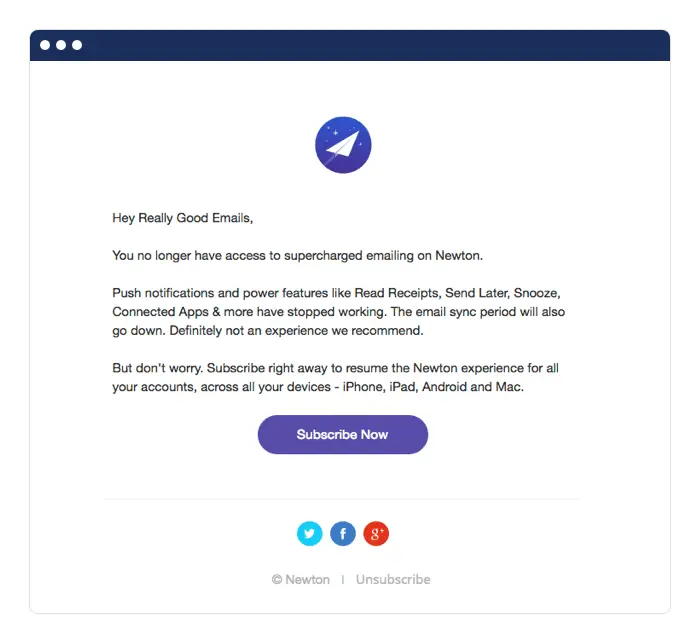Screen dimensions: 700x643
Task: Click the sentence about losing supercharged emailing access
Action: pos(297,255)
